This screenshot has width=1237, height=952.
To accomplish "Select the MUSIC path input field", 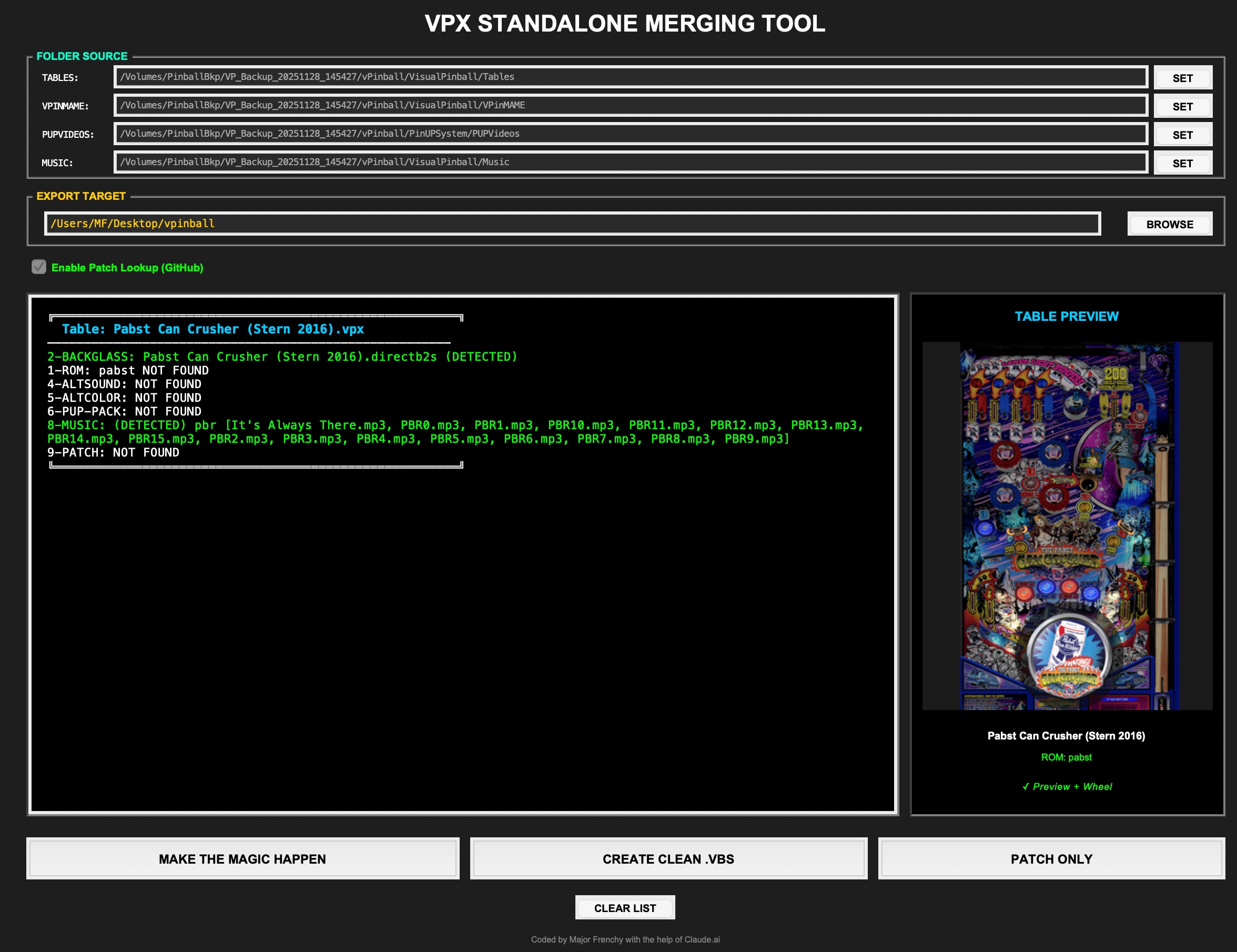I will pyautogui.click(x=630, y=162).
